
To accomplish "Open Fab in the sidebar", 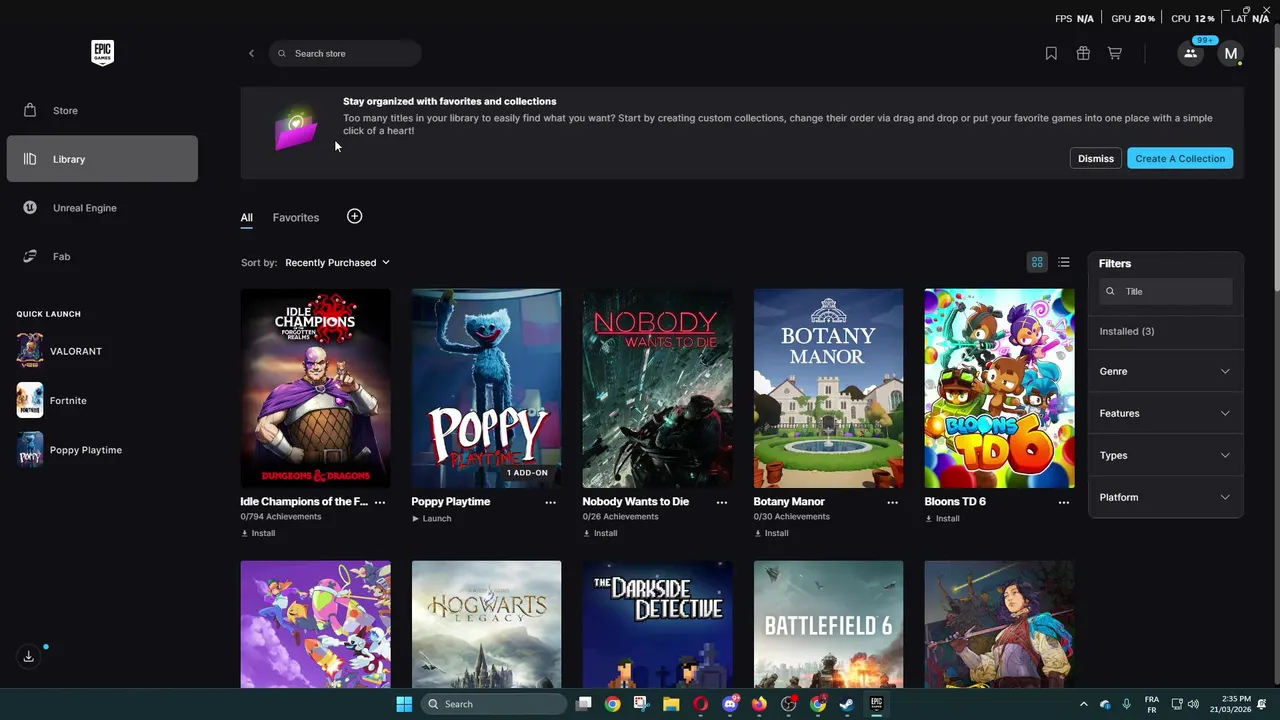I will [x=102, y=256].
